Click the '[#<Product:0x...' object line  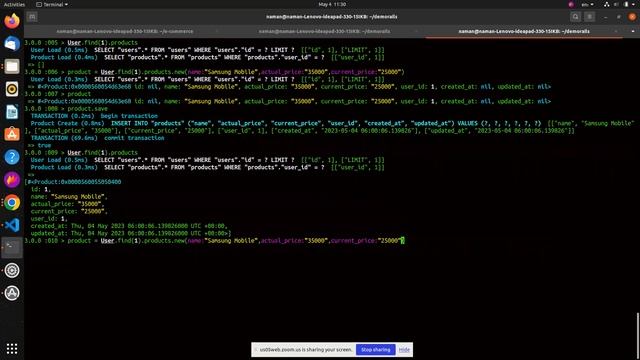[73, 182]
